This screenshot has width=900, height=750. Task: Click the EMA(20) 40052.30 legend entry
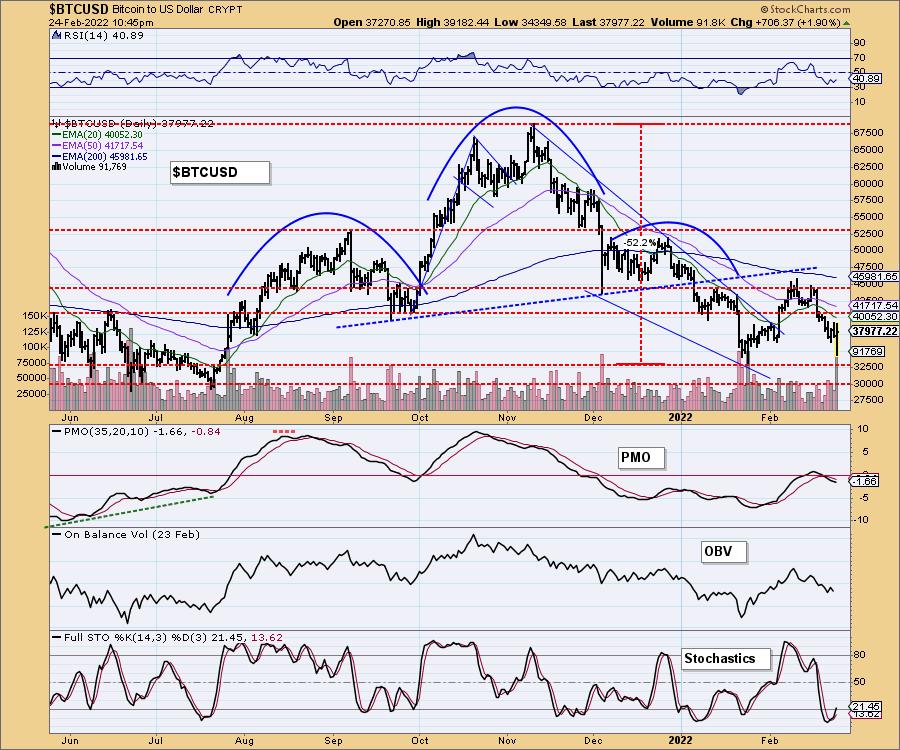point(102,135)
